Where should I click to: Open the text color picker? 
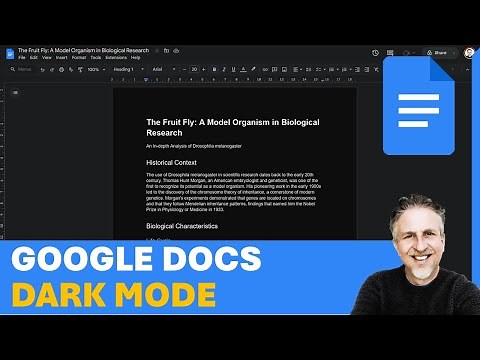[243, 69]
